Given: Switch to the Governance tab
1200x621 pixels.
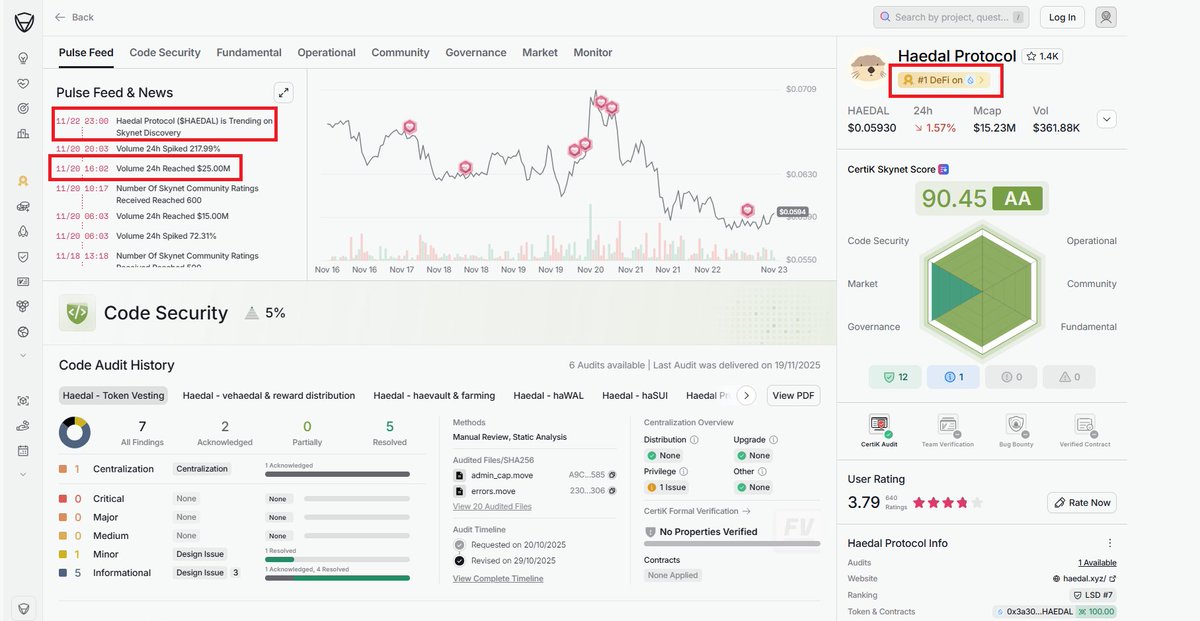Looking at the screenshot, I should (476, 52).
